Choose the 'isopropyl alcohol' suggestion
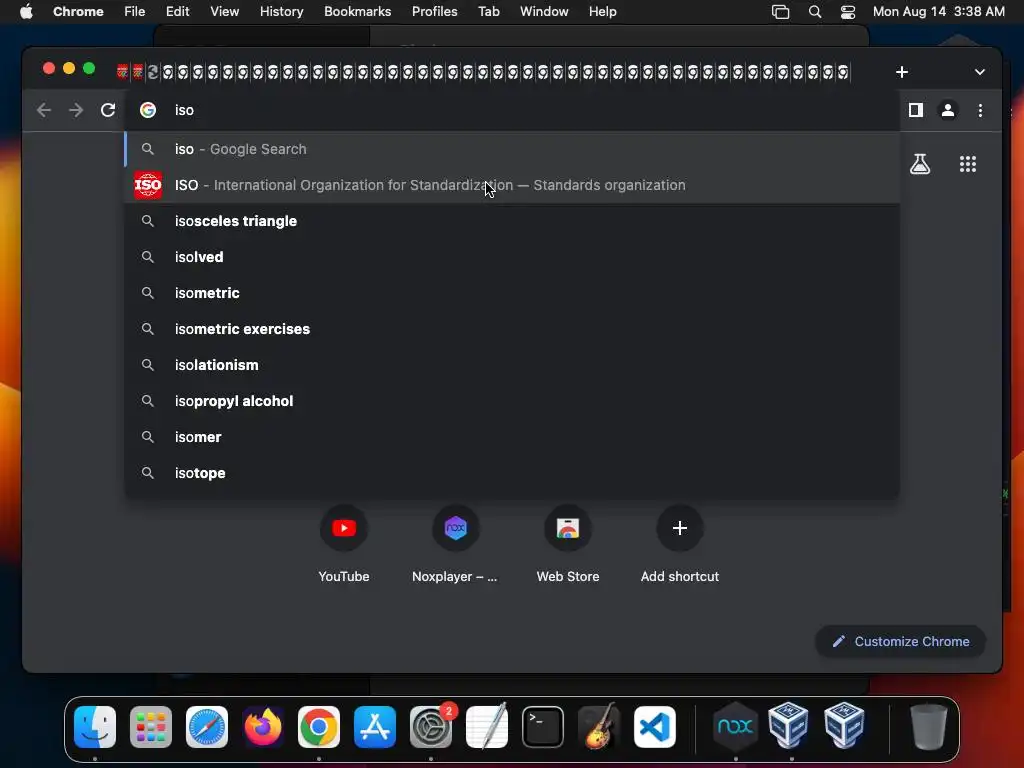This screenshot has height=768, width=1024. coord(512,401)
